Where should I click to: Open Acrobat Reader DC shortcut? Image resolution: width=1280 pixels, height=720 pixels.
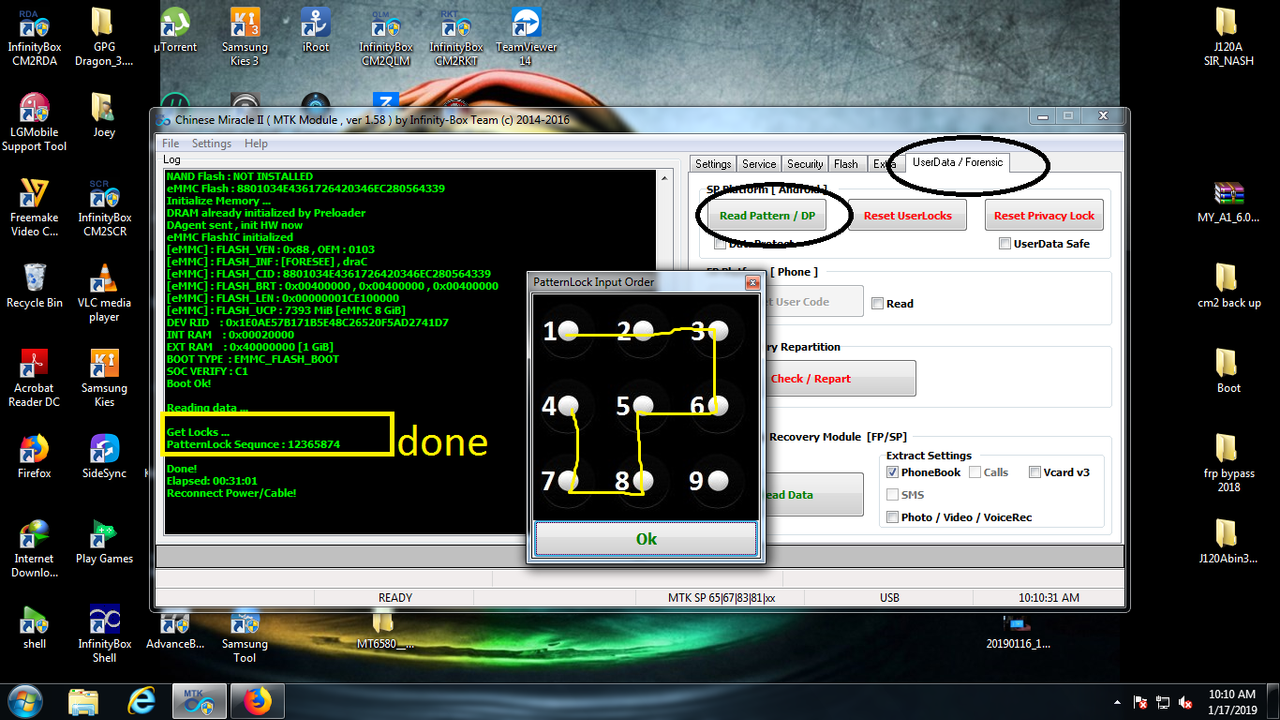[x=34, y=378]
